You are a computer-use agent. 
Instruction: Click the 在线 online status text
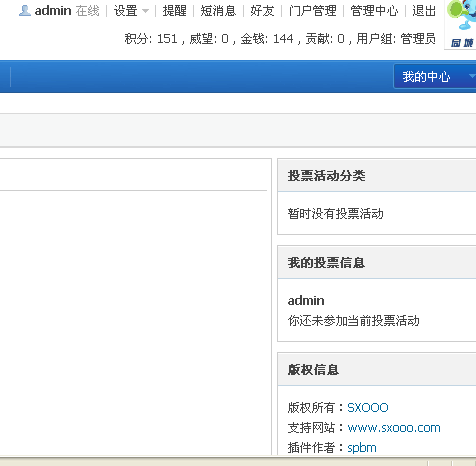point(88,11)
